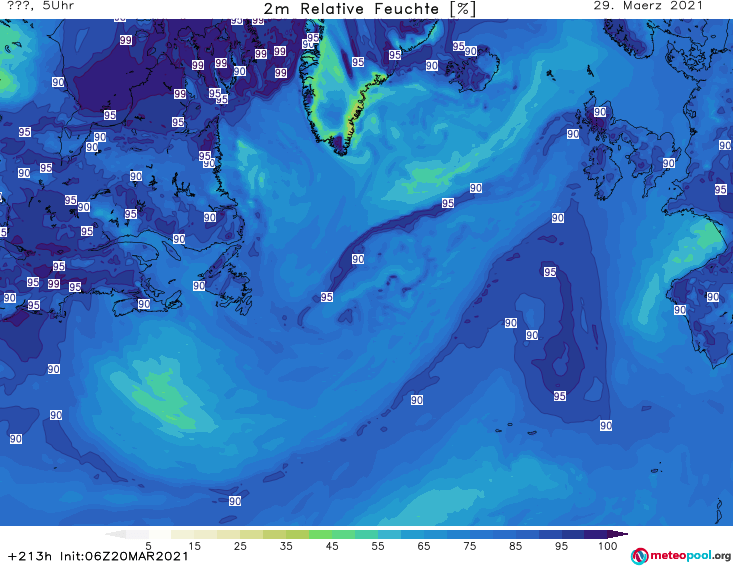
Task: Click the legend value '15'
Action: tap(194, 546)
